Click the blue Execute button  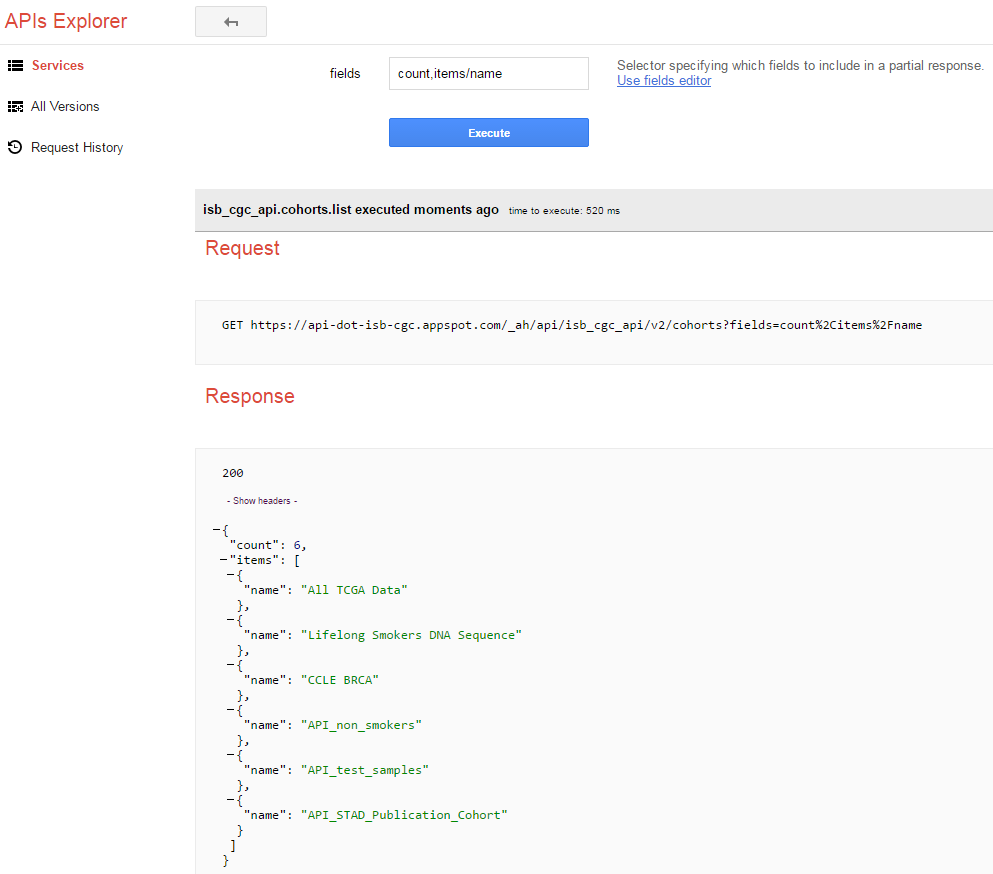pyautogui.click(x=488, y=132)
